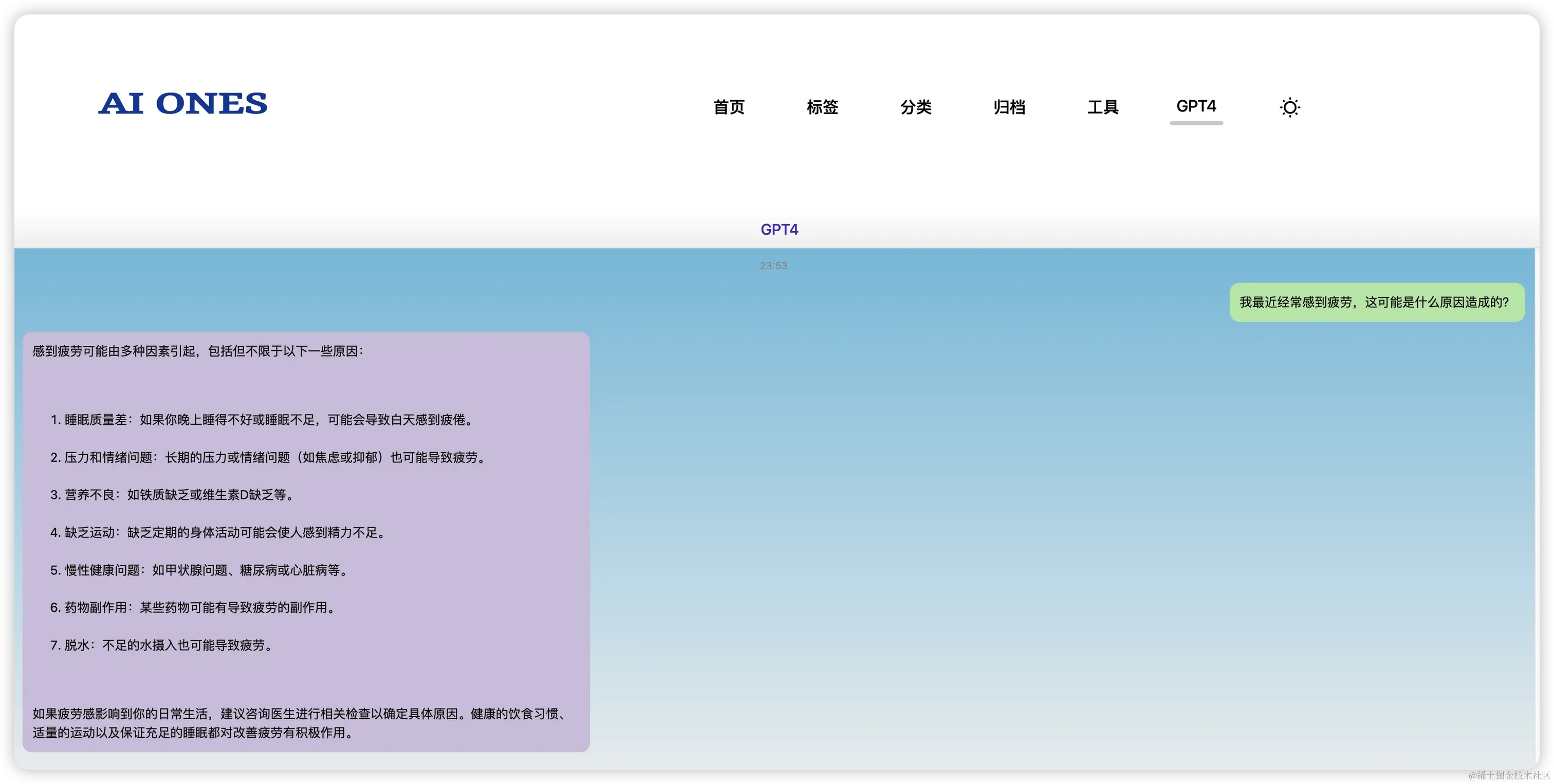Select 归档 in the top navigation
Screen dimensions: 1554x784
click(x=1009, y=107)
